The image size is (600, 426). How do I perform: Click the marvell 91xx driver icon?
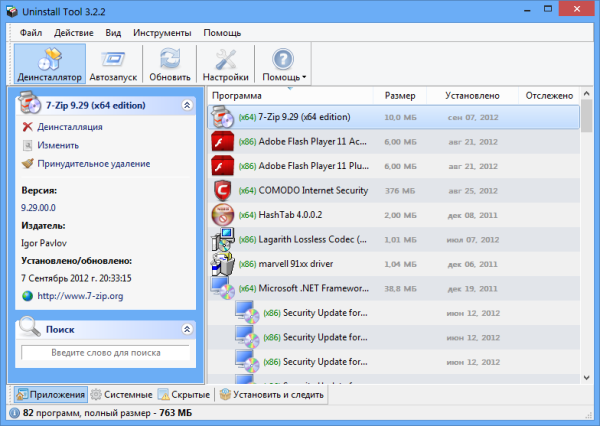(x=222, y=264)
